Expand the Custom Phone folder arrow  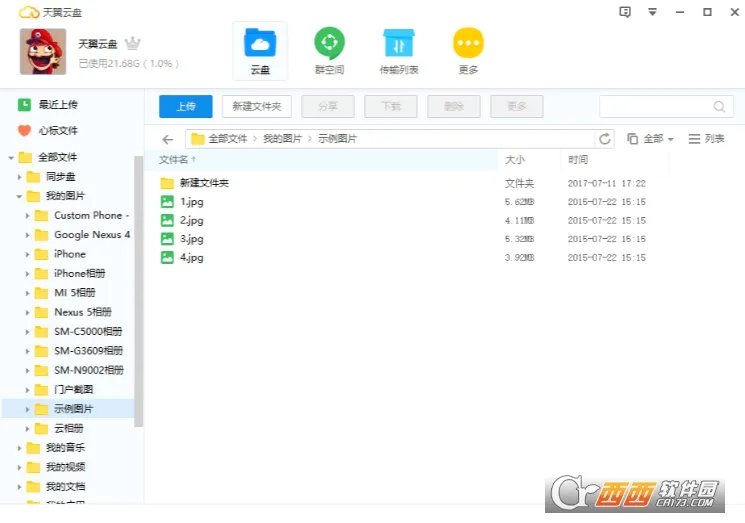pyautogui.click(x=27, y=216)
